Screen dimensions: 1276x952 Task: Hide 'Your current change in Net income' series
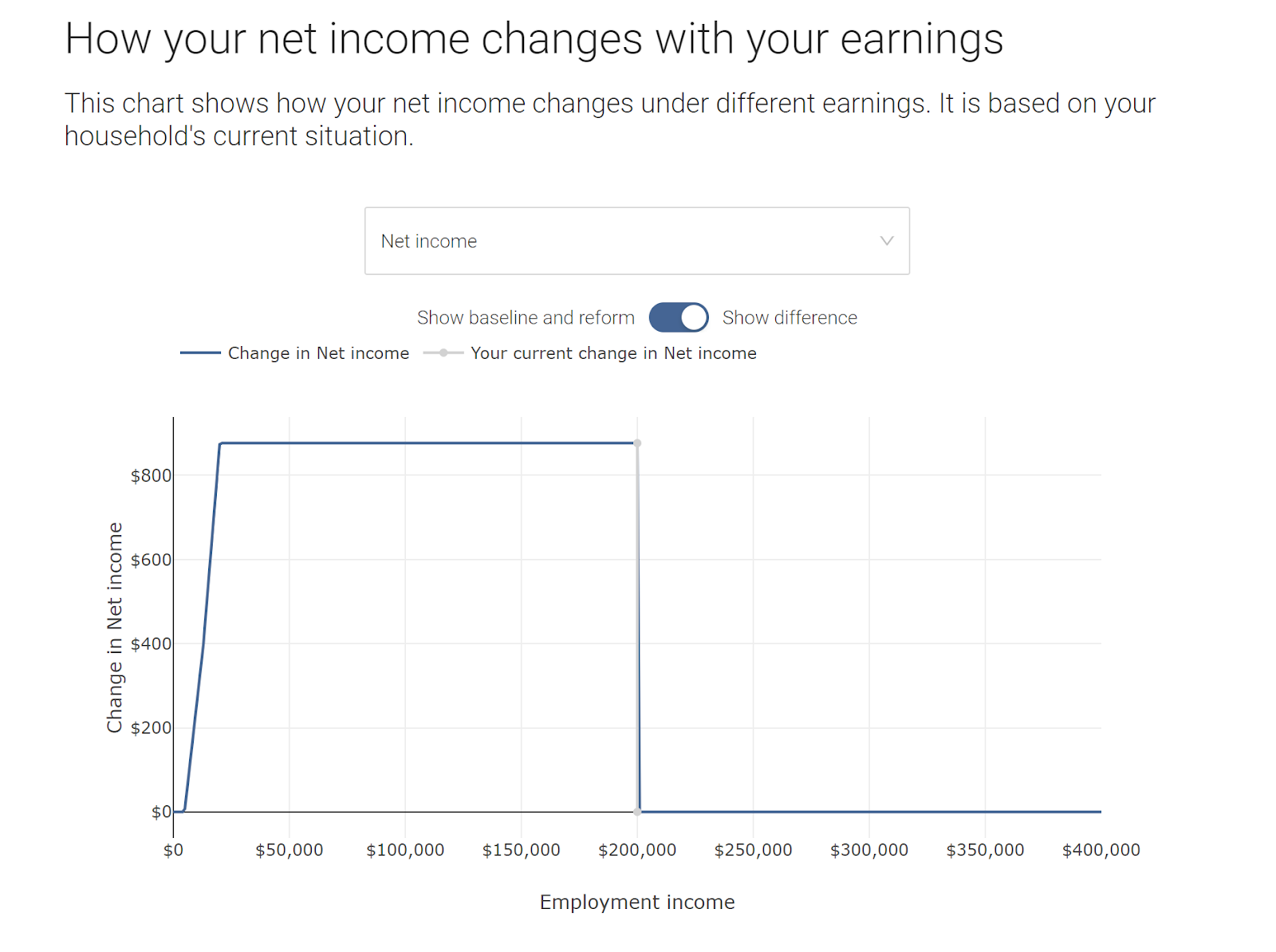[x=612, y=353]
